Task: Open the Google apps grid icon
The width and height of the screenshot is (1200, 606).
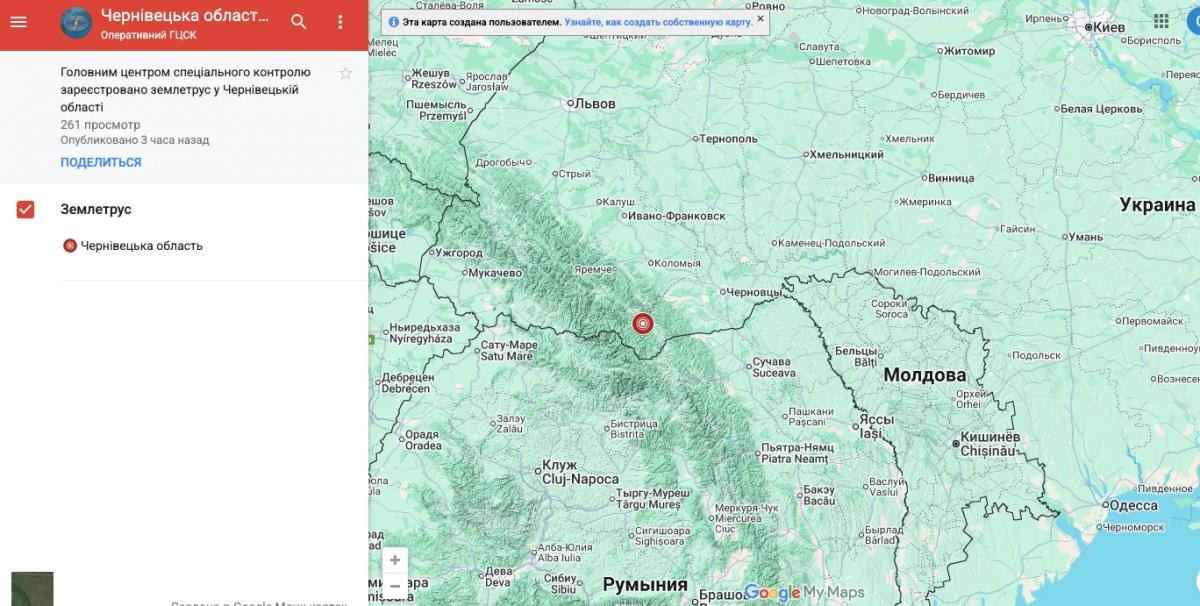Action: (x=1161, y=21)
